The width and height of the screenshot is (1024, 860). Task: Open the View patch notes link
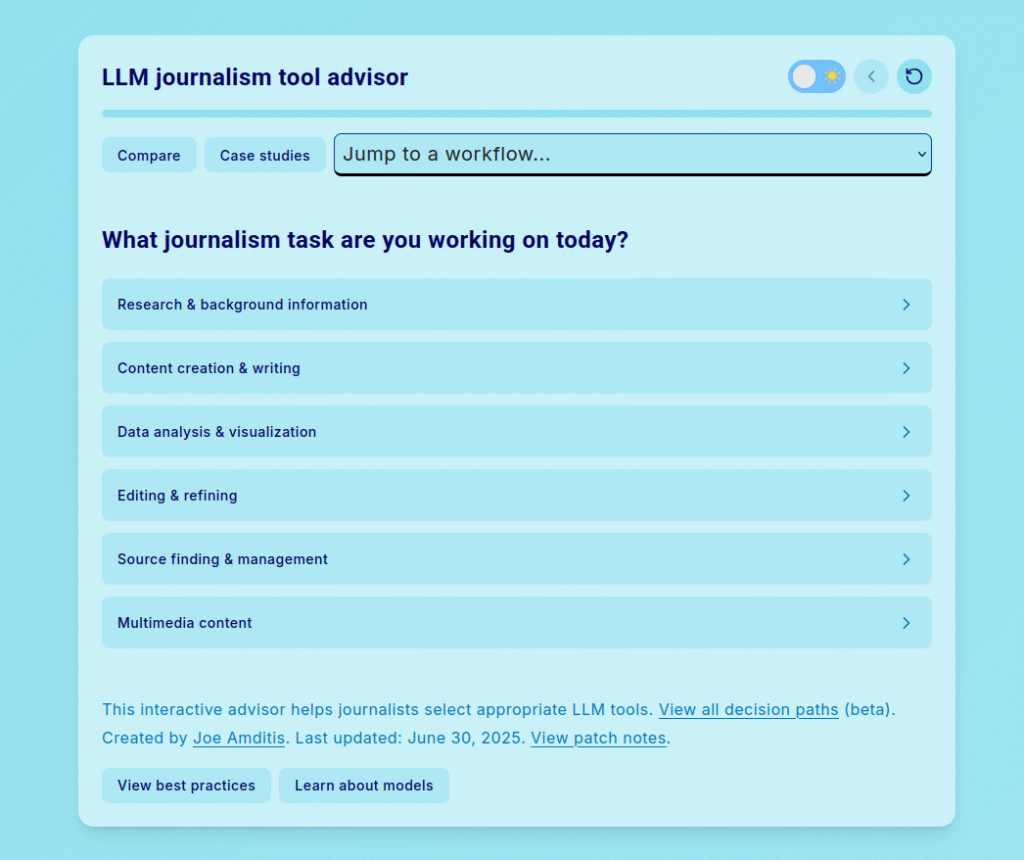[598, 738]
